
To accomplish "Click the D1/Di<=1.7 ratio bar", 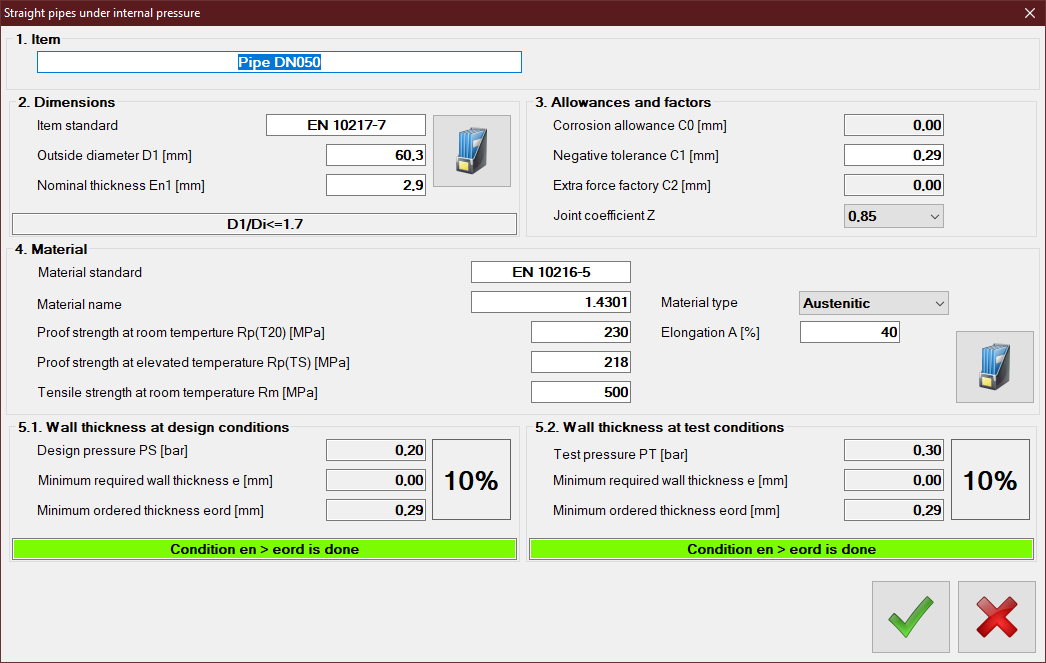I will coord(264,224).
